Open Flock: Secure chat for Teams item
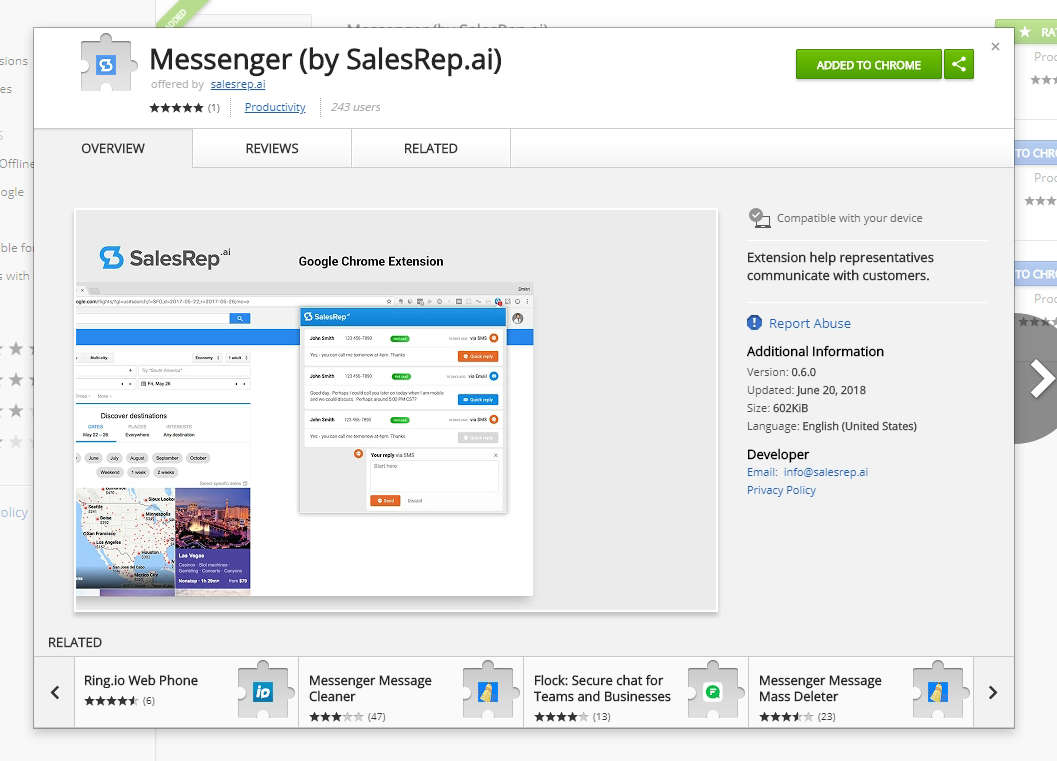The height and width of the screenshot is (761, 1057). 636,692
